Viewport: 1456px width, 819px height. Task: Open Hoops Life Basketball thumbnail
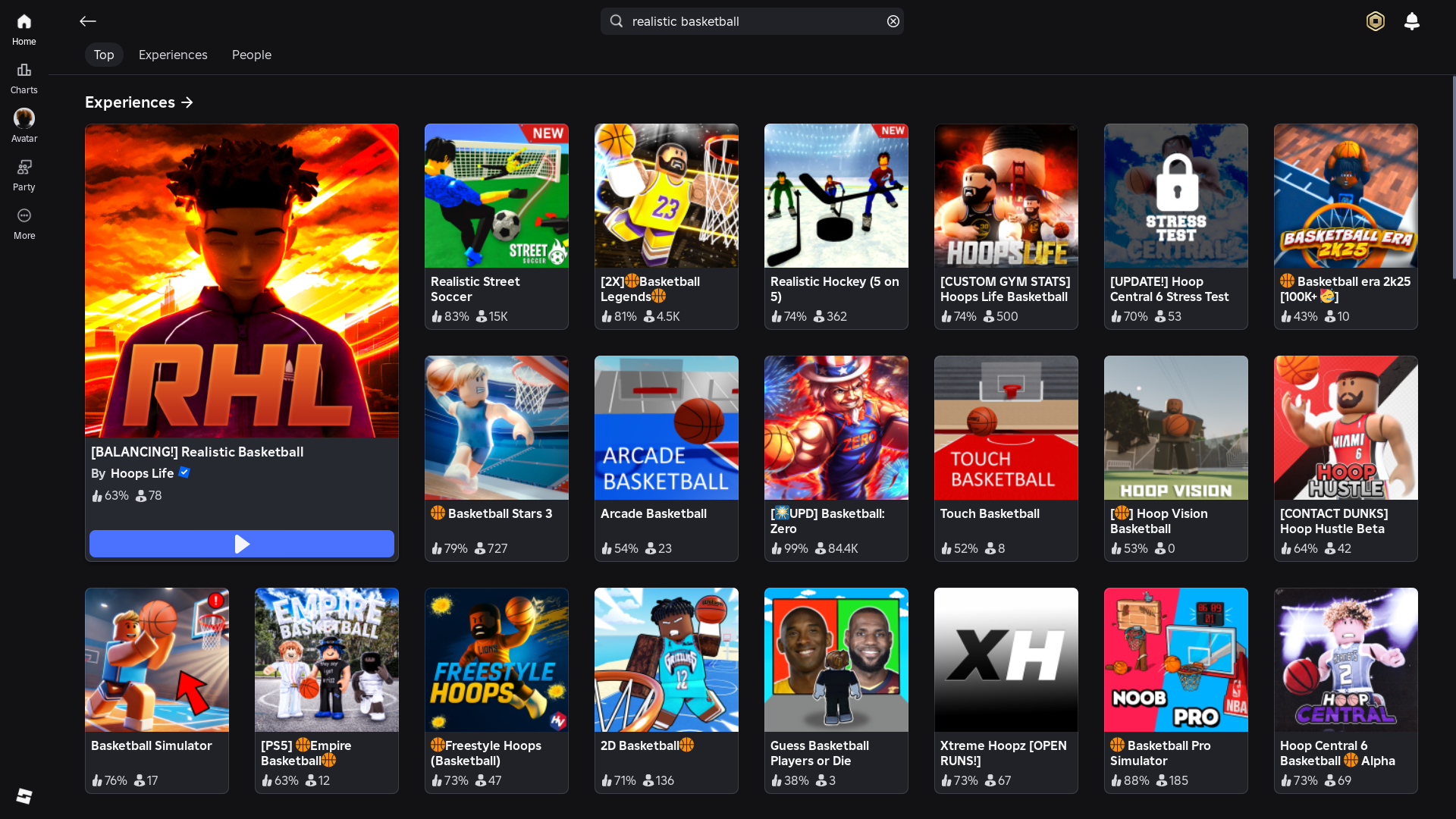click(1006, 196)
